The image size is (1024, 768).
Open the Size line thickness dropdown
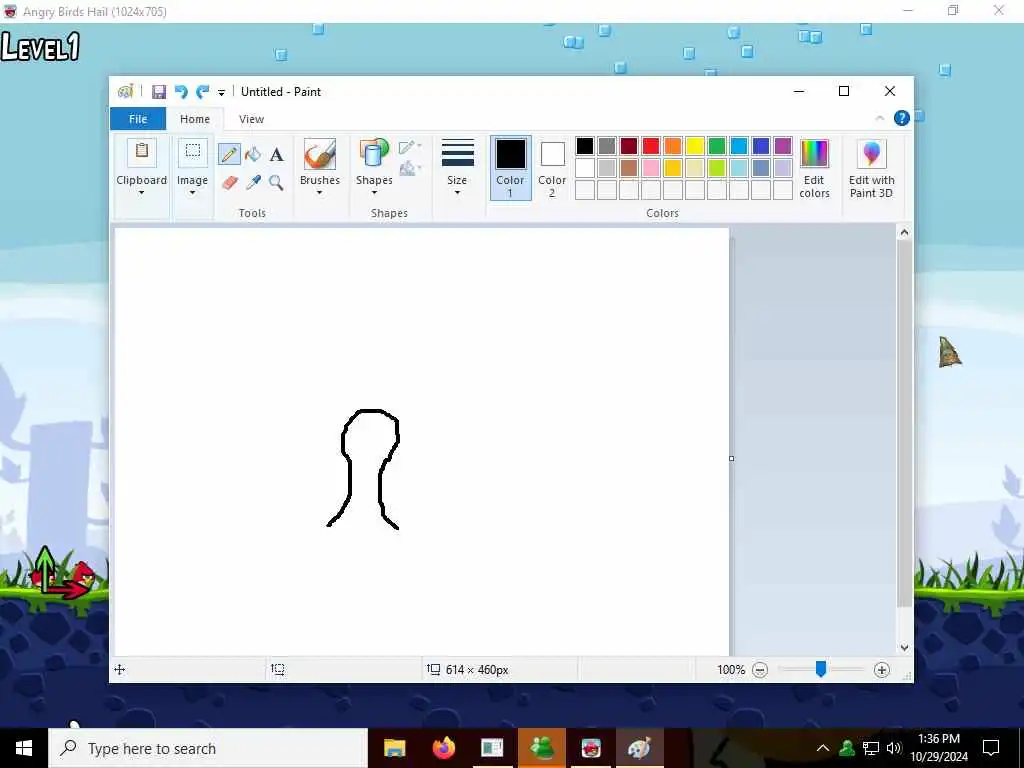point(457,168)
